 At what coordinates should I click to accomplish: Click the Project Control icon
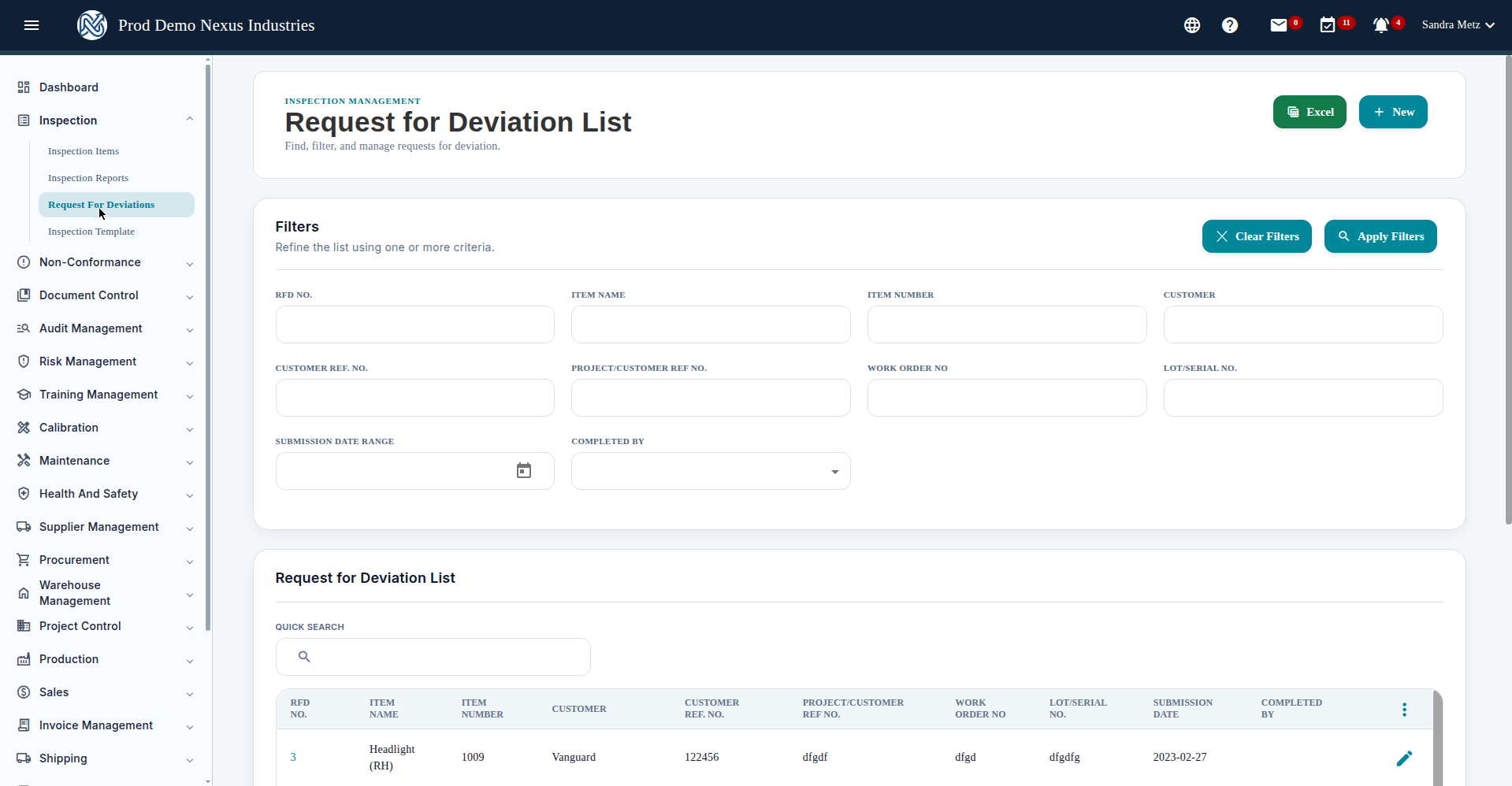(24, 626)
